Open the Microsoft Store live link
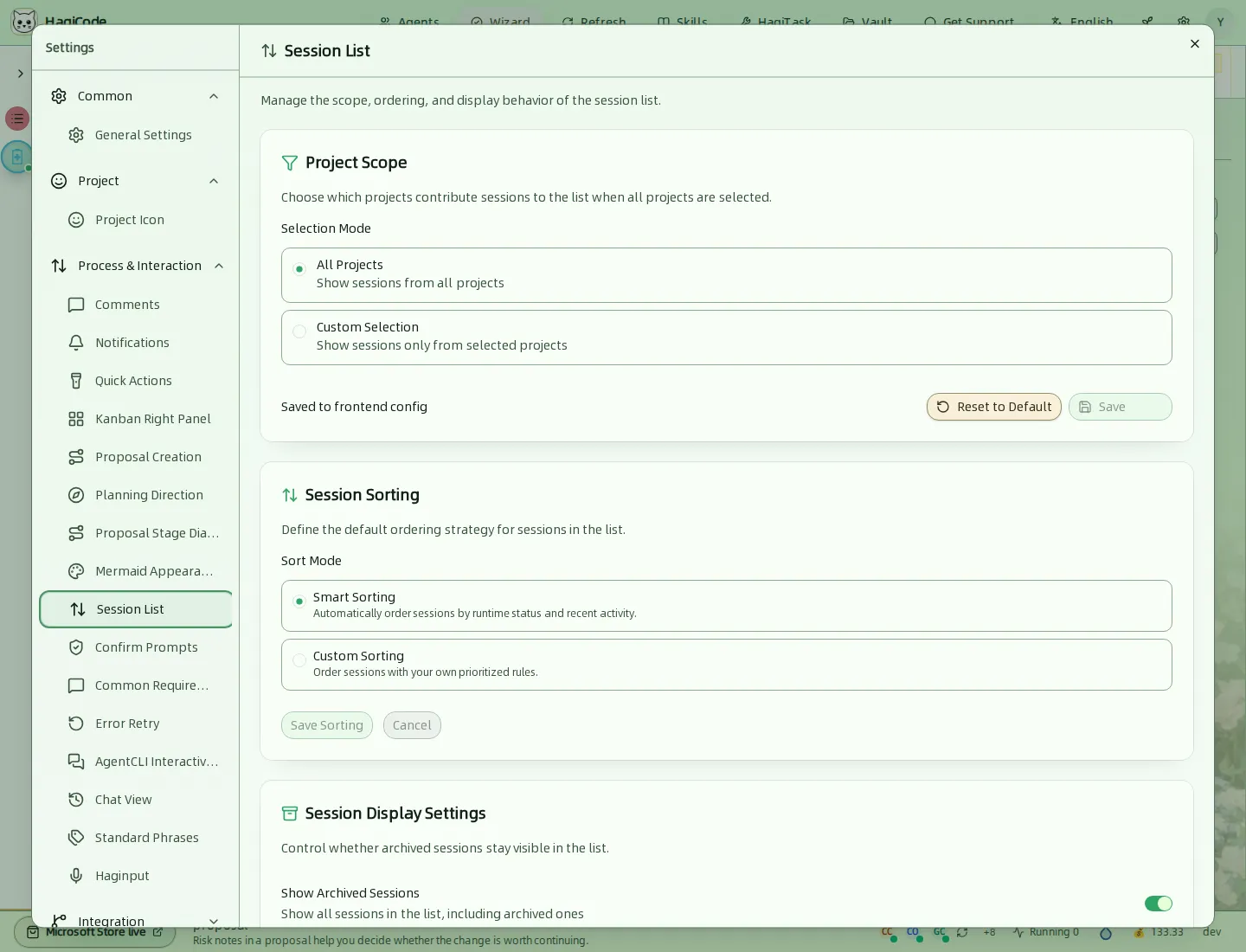Image resolution: width=1246 pixels, height=952 pixels. click(95, 932)
